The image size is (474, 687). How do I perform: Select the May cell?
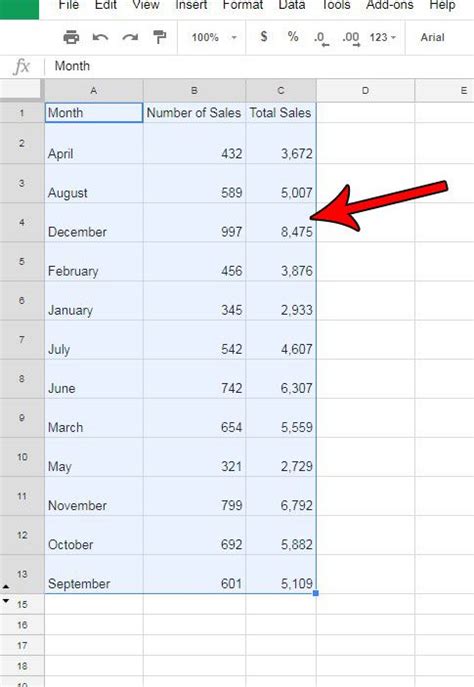pyautogui.click(x=94, y=457)
